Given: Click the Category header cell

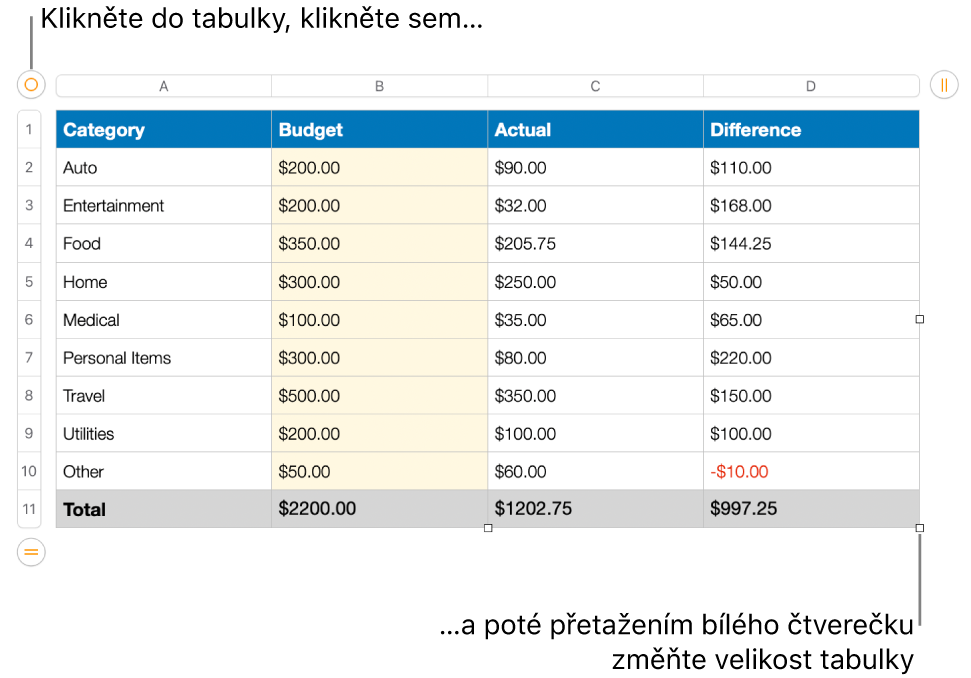Looking at the screenshot, I should pyautogui.click(x=163, y=129).
